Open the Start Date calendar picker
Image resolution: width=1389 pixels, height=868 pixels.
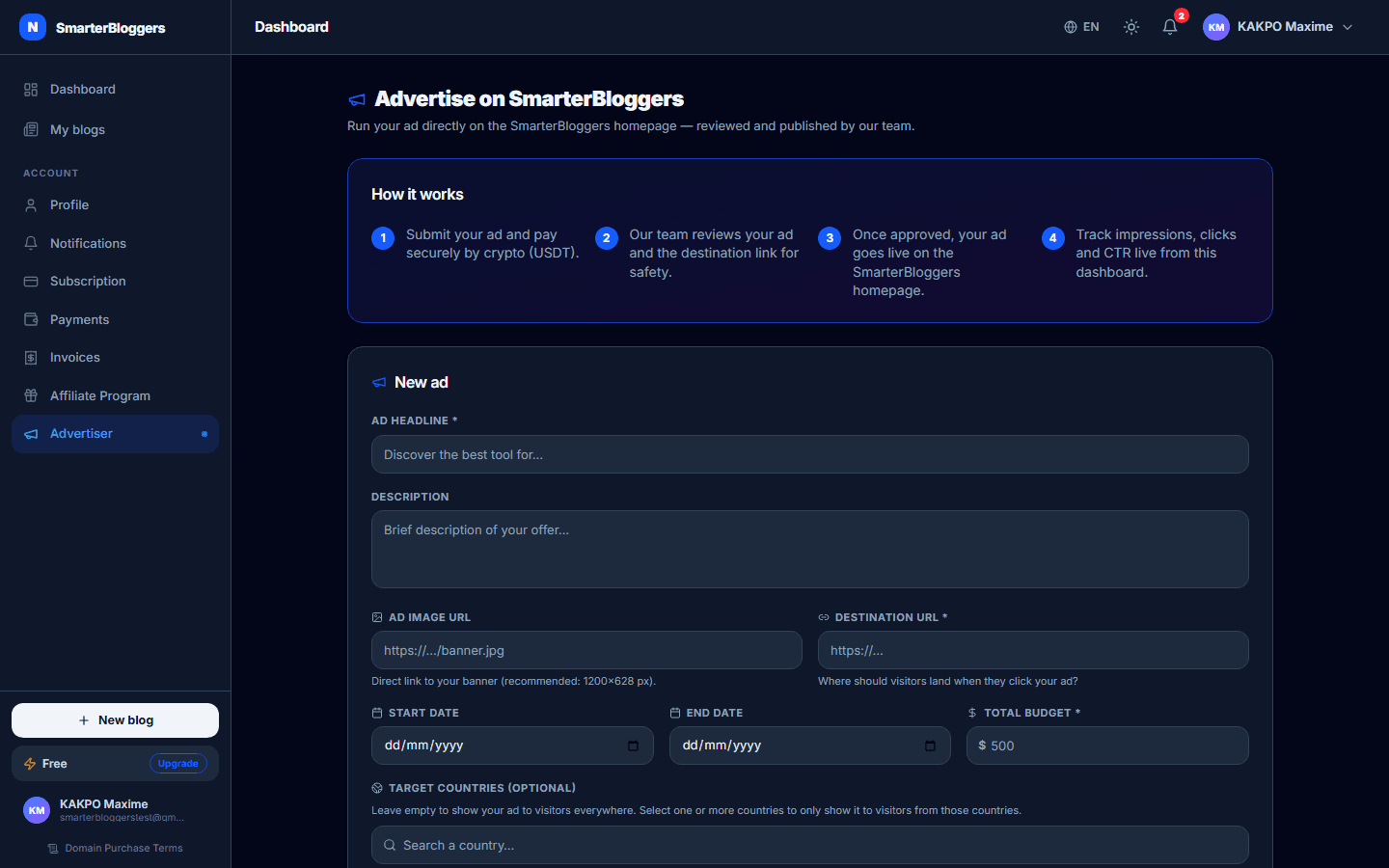pos(633,746)
